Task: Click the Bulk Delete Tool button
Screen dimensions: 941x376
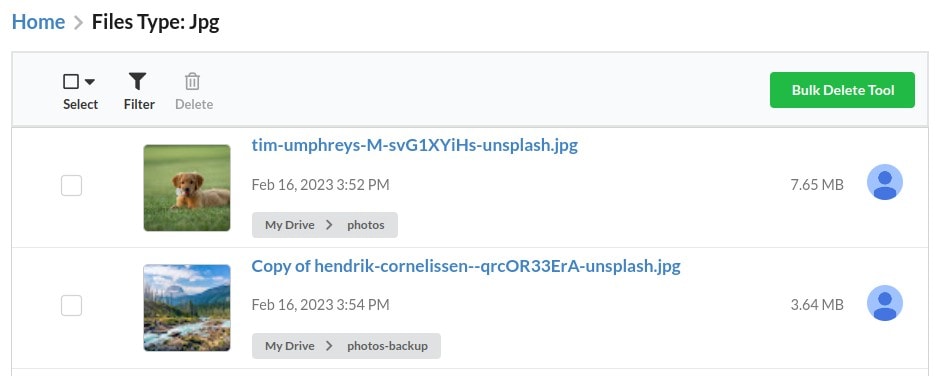Action: [842, 90]
